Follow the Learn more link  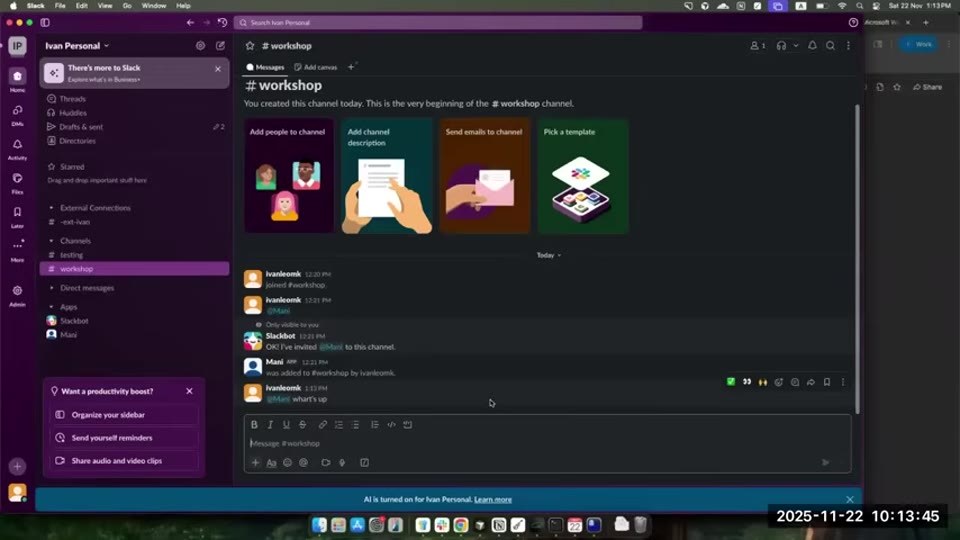[x=493, y=500]
